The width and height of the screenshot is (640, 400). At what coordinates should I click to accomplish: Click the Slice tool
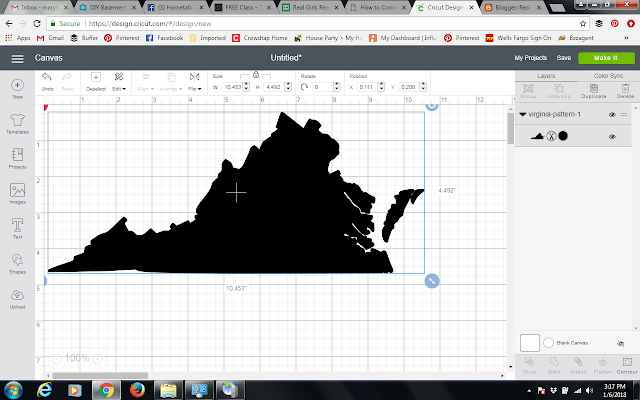529,365
